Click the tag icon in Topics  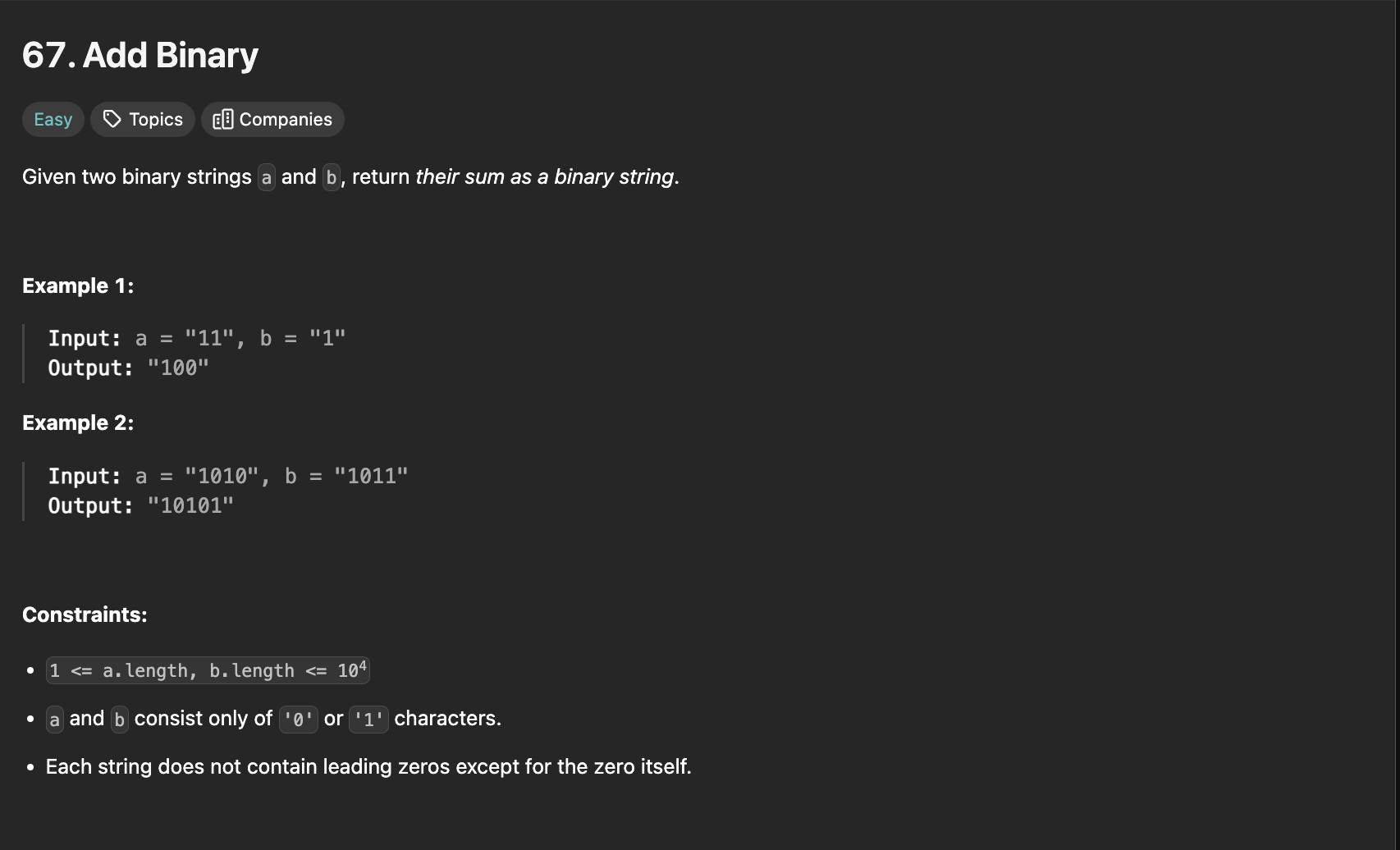coord(112,120)
